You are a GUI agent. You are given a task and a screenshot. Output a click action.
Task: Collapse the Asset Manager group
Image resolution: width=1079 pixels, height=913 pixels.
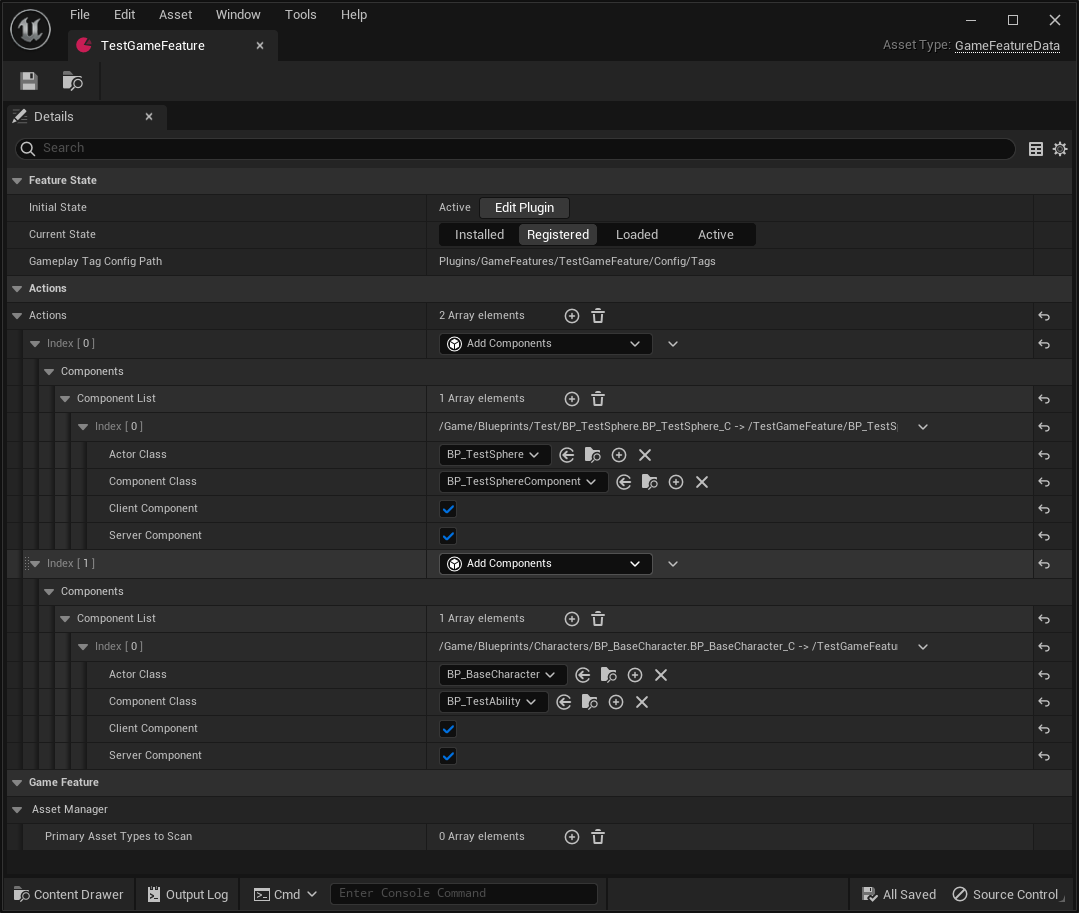[17, 810]
